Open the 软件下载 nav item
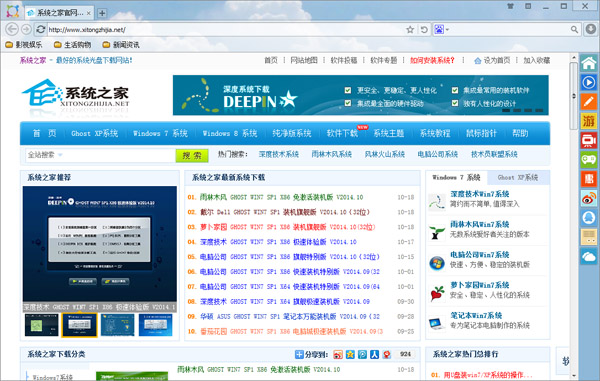 coord(342,134)
